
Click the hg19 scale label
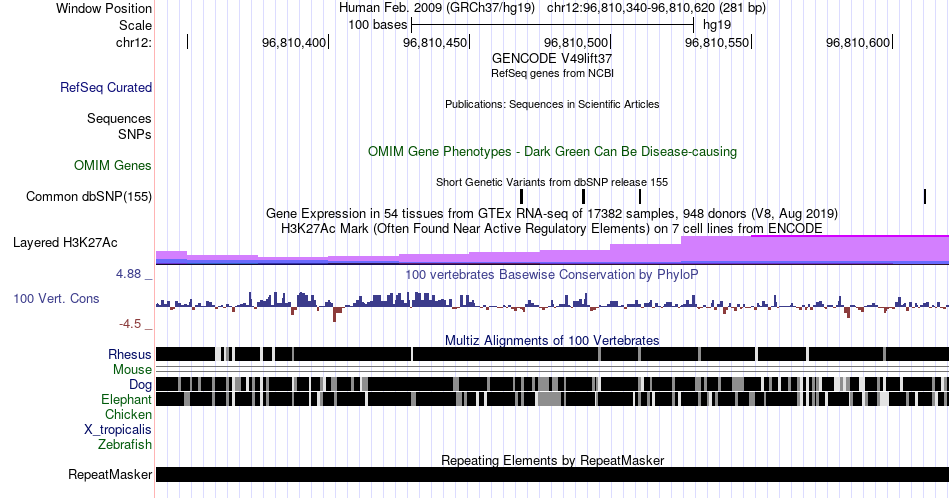click(717, 25)
